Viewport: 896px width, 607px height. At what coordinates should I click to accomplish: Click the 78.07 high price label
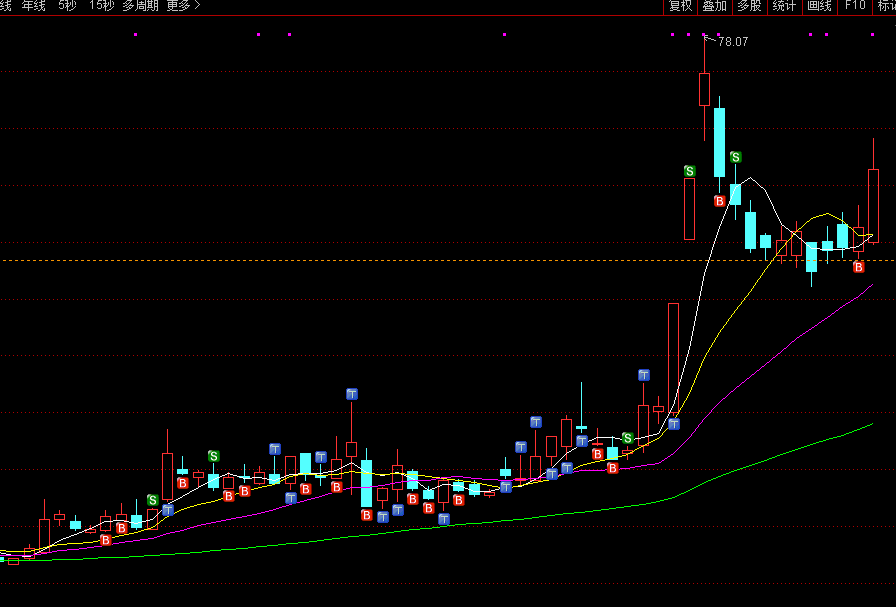click(x=733, y=42)
